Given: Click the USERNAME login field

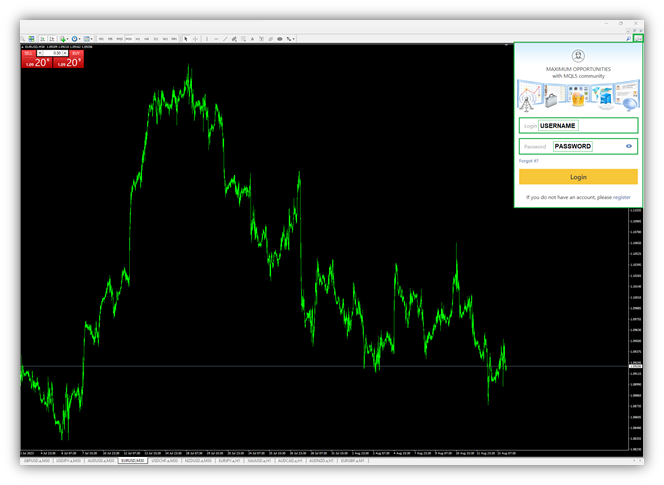Looking at the screenshot, I should pos(578,126).
